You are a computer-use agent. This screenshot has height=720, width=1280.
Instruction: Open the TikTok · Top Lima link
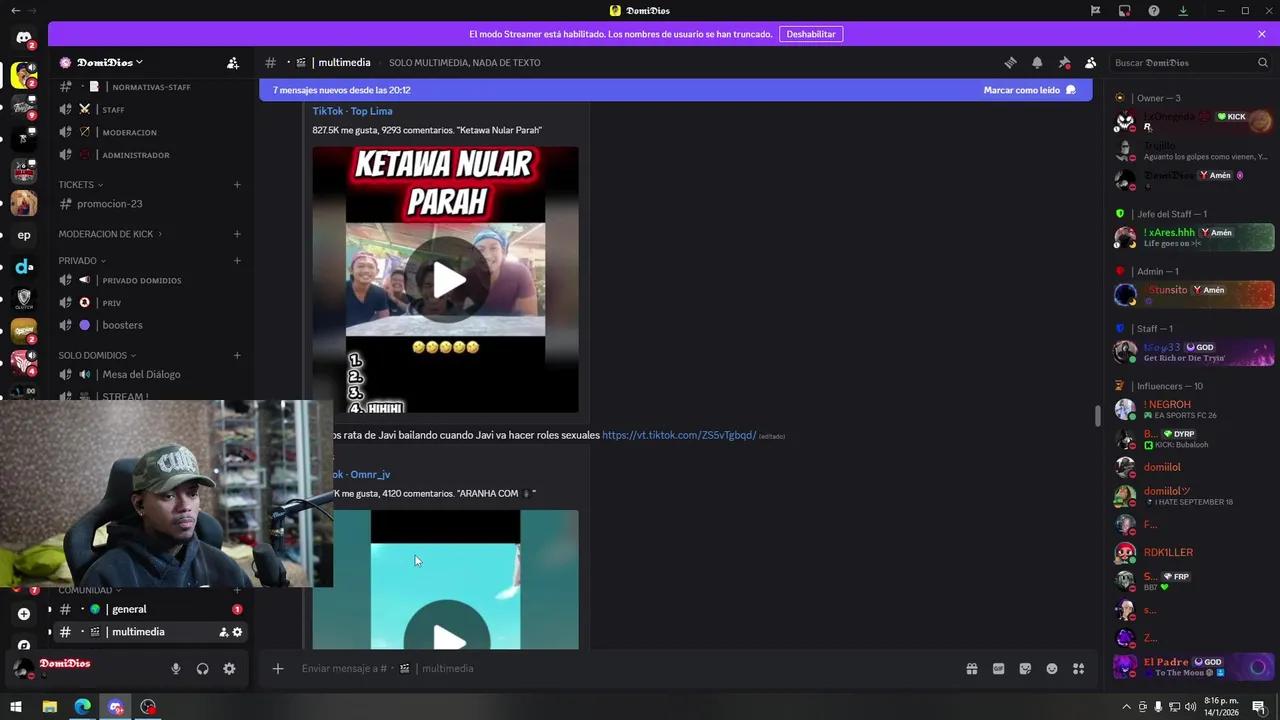pyautogui.click(x=352, y=111)
